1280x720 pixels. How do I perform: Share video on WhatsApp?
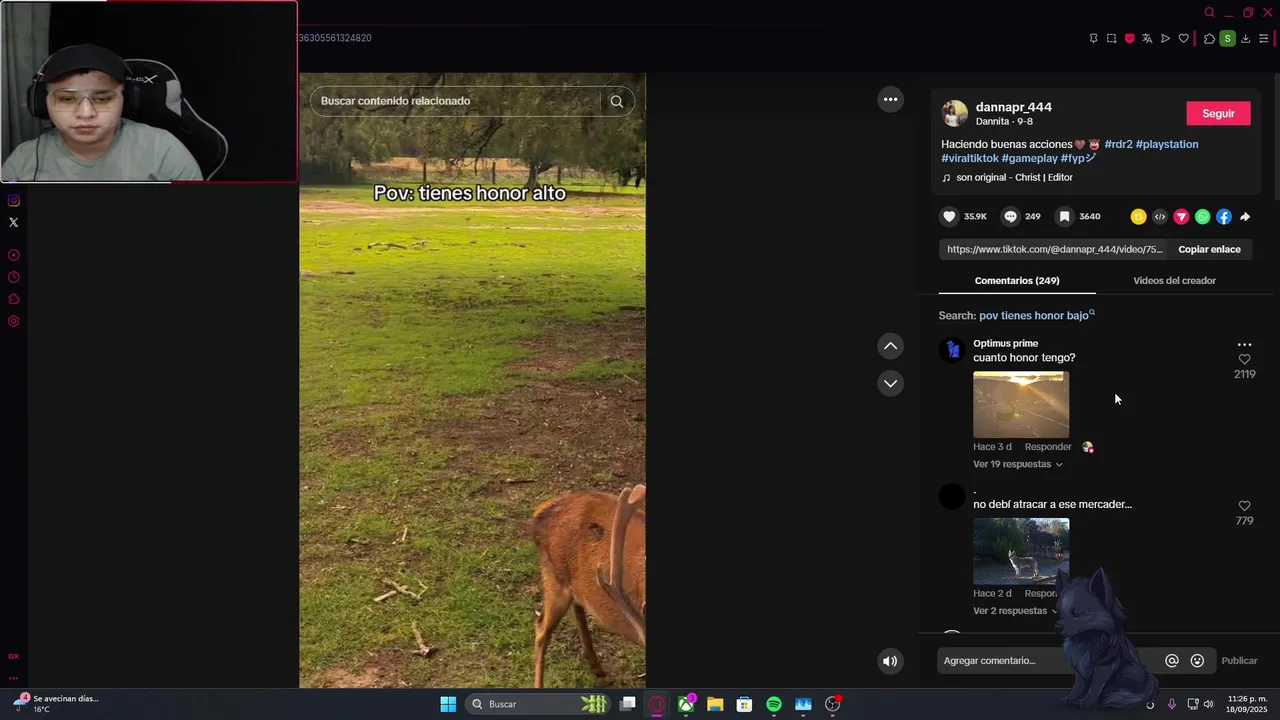click(x=1202, y=216)
